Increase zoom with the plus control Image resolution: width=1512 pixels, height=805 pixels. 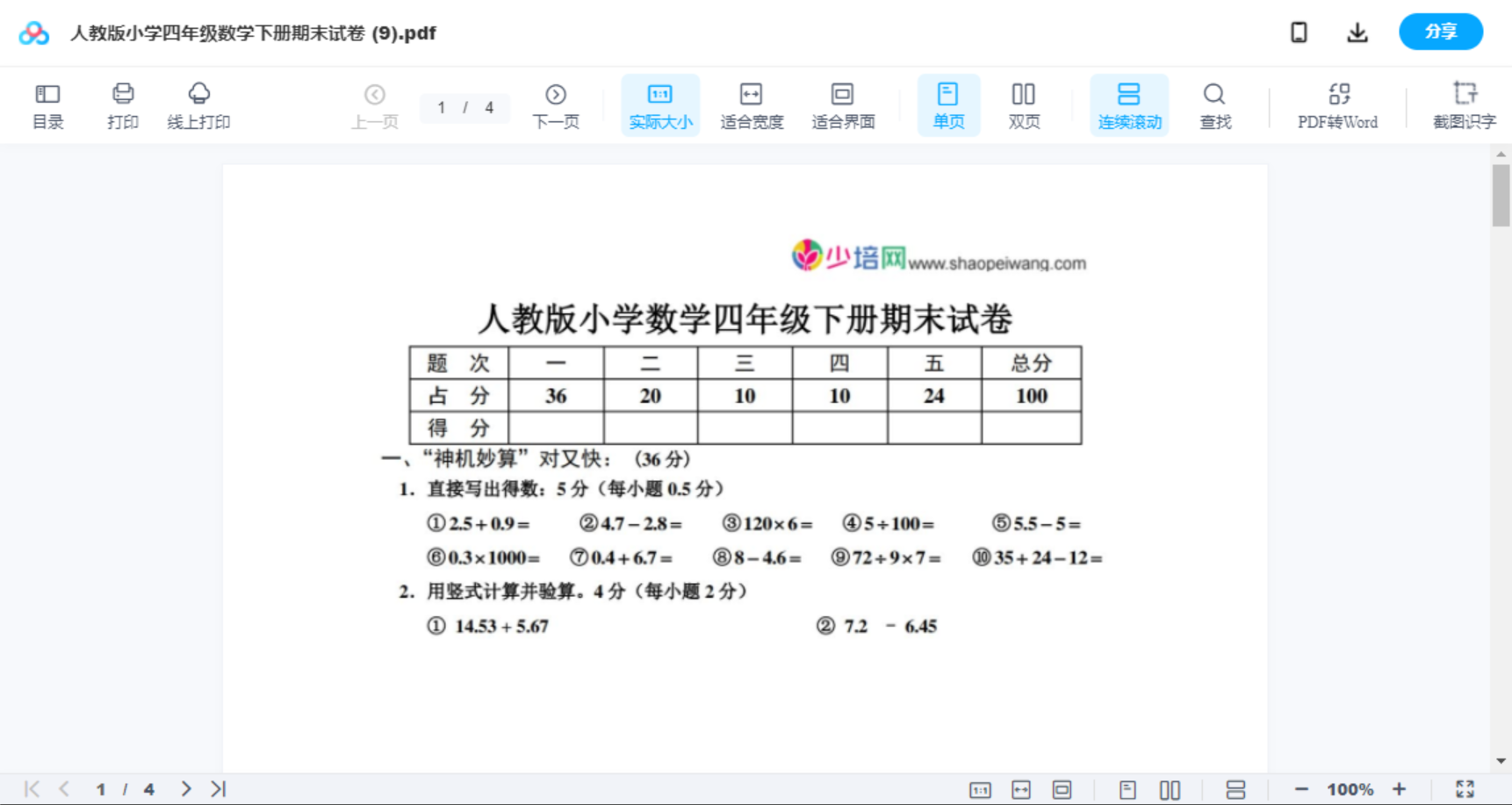(1400, 787)
